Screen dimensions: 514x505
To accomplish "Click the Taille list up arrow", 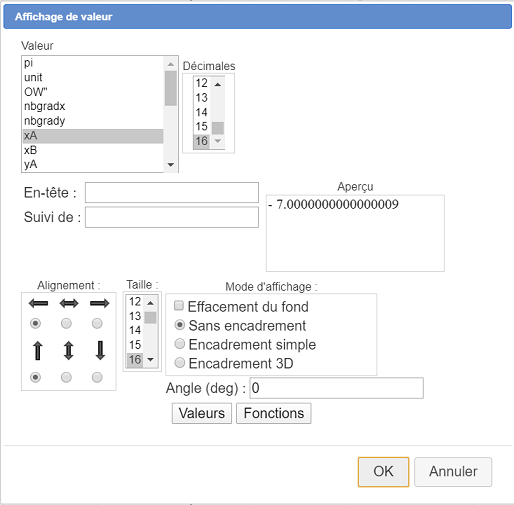I will 151,303.
